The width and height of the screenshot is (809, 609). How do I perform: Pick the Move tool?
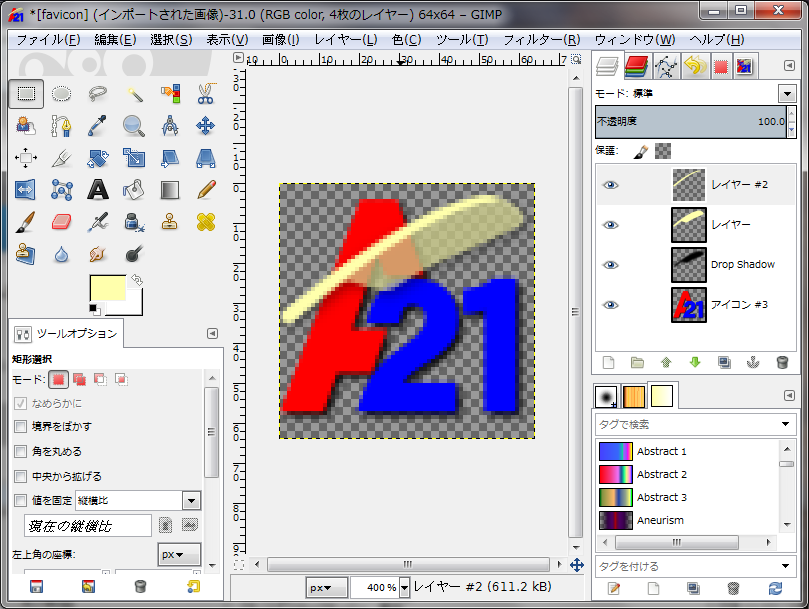click(206, 126)
